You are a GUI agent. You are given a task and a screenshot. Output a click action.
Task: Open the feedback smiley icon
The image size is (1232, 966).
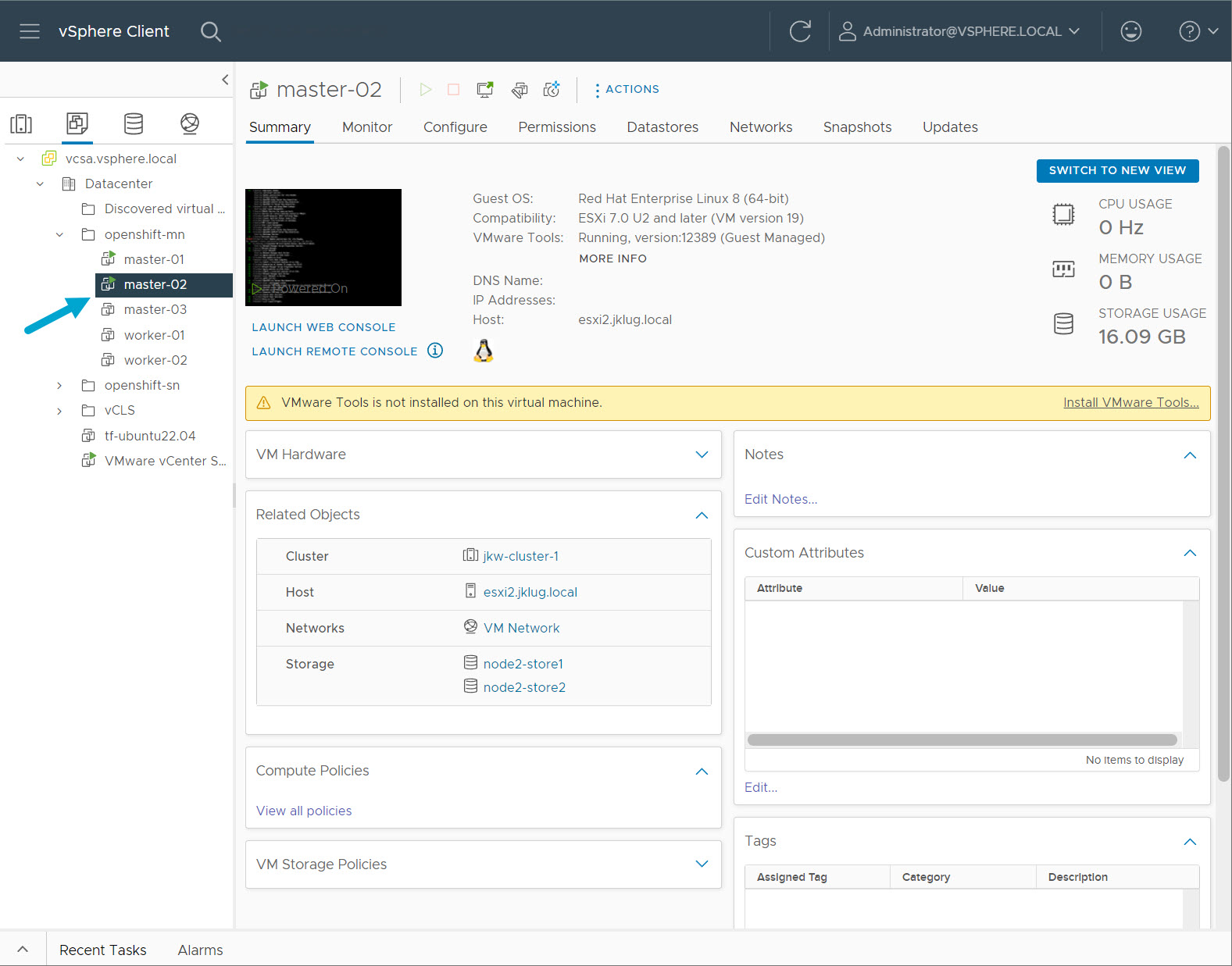[1130, 31]
